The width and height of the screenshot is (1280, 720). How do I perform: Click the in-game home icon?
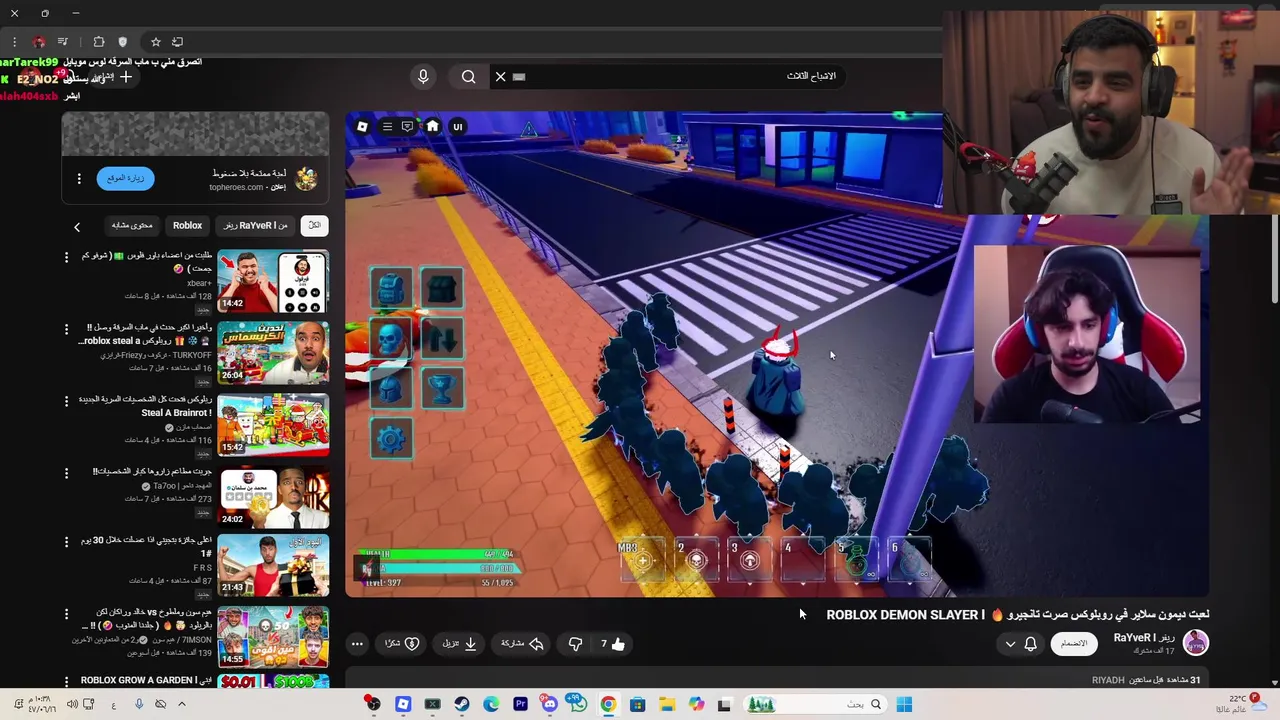pyautogui.click(x=432, y=127)
